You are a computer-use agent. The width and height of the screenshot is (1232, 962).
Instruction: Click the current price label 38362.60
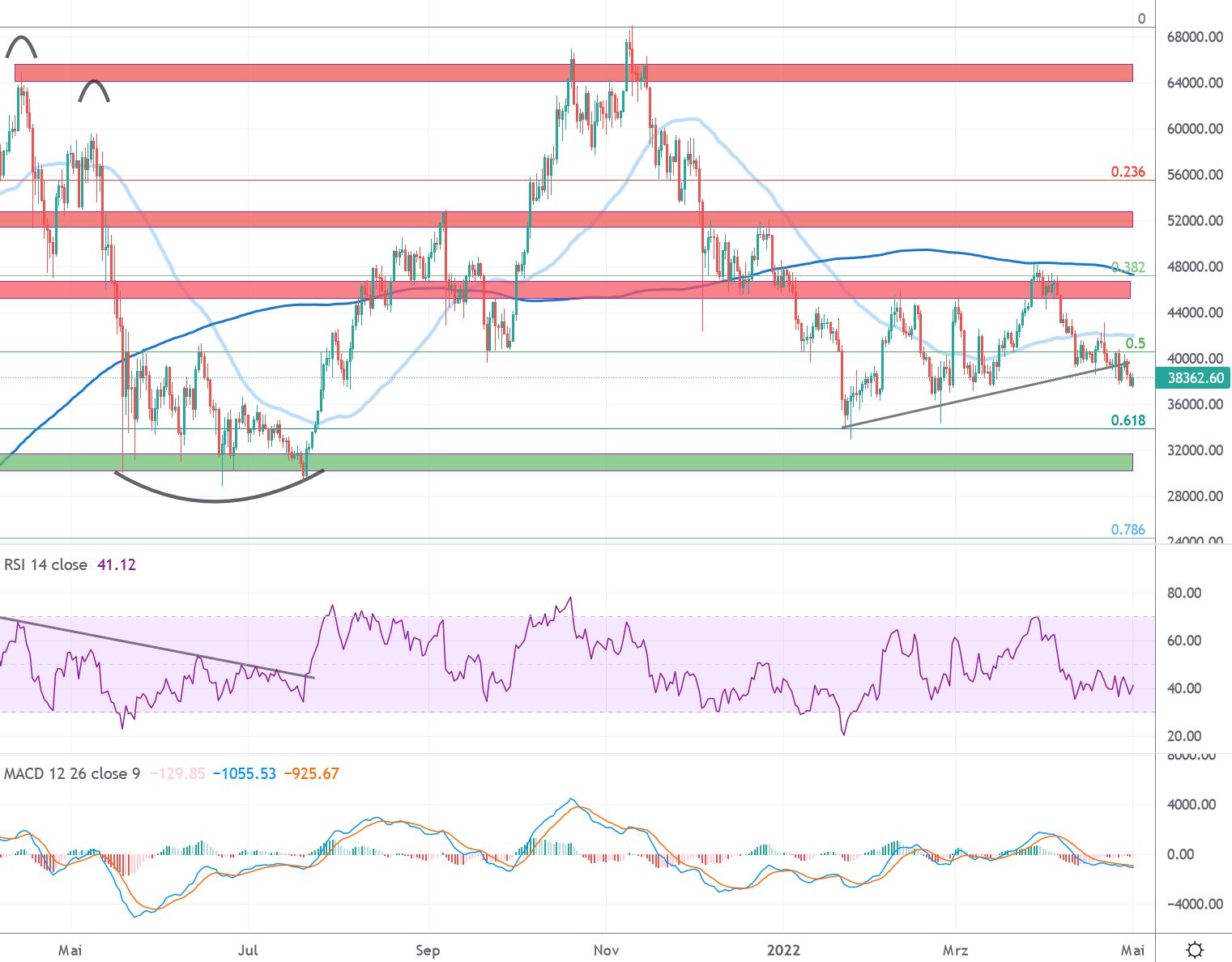[x=1196, y=378]
